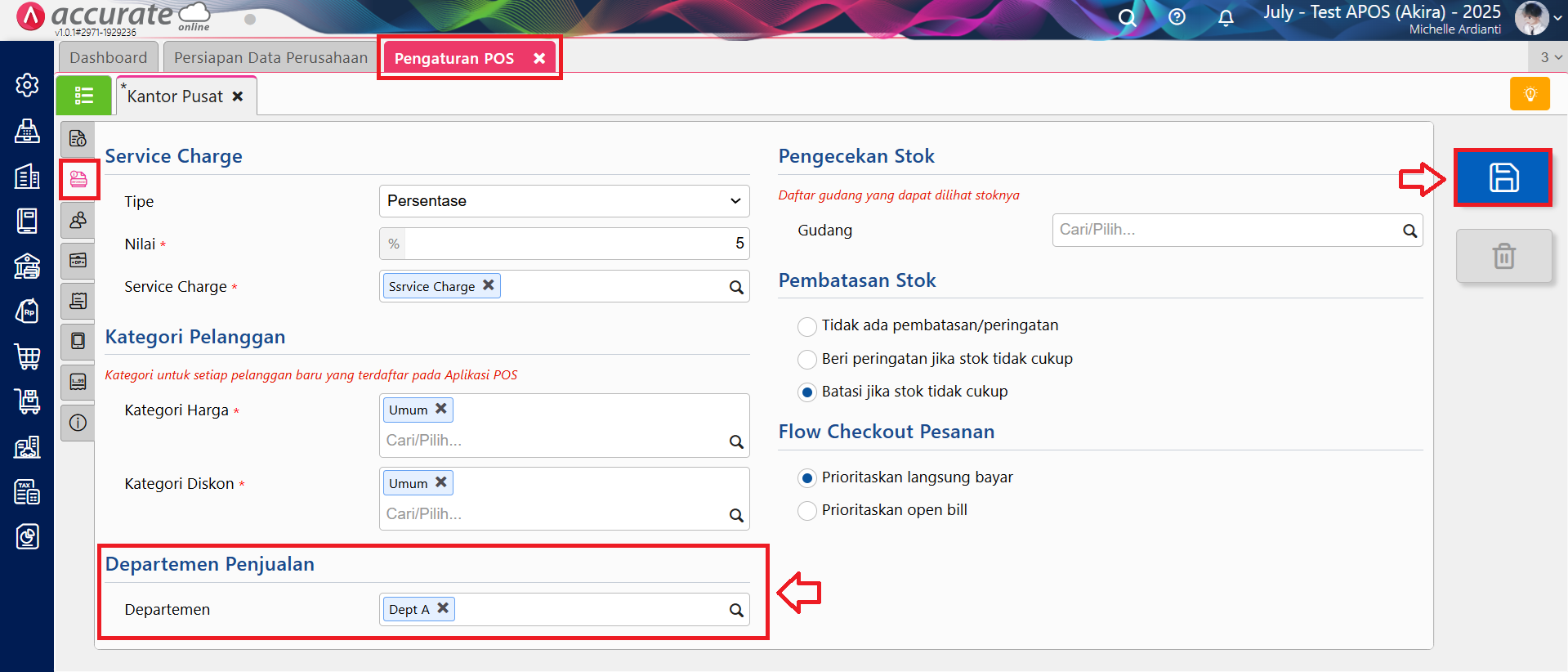This screenshot has height=672, width=1568.
Task: Click the blue save icon button
Action: (x=1503, y=177)
